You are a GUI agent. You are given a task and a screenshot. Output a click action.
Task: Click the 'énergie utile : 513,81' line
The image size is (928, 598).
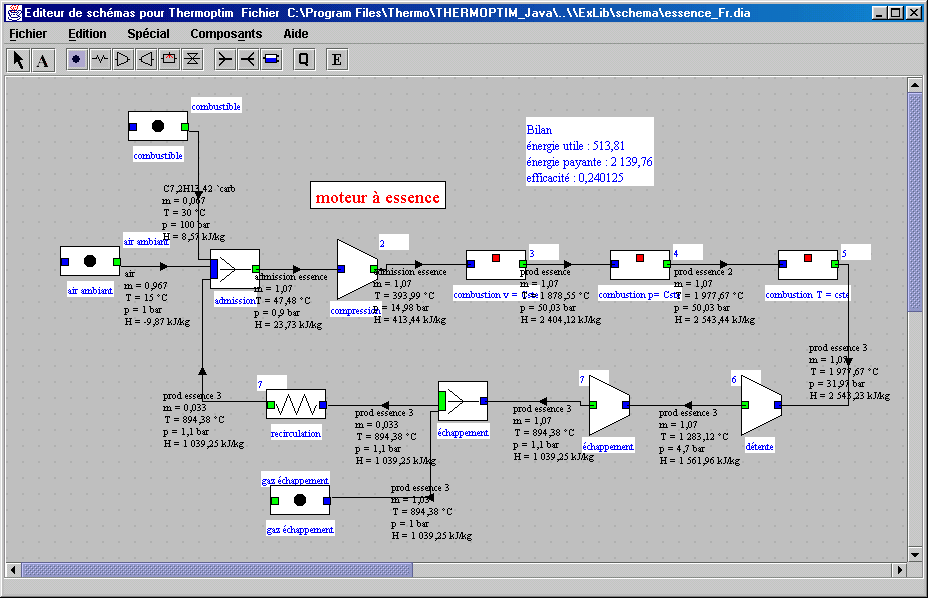pyautogui.click(x=575, y=146)
